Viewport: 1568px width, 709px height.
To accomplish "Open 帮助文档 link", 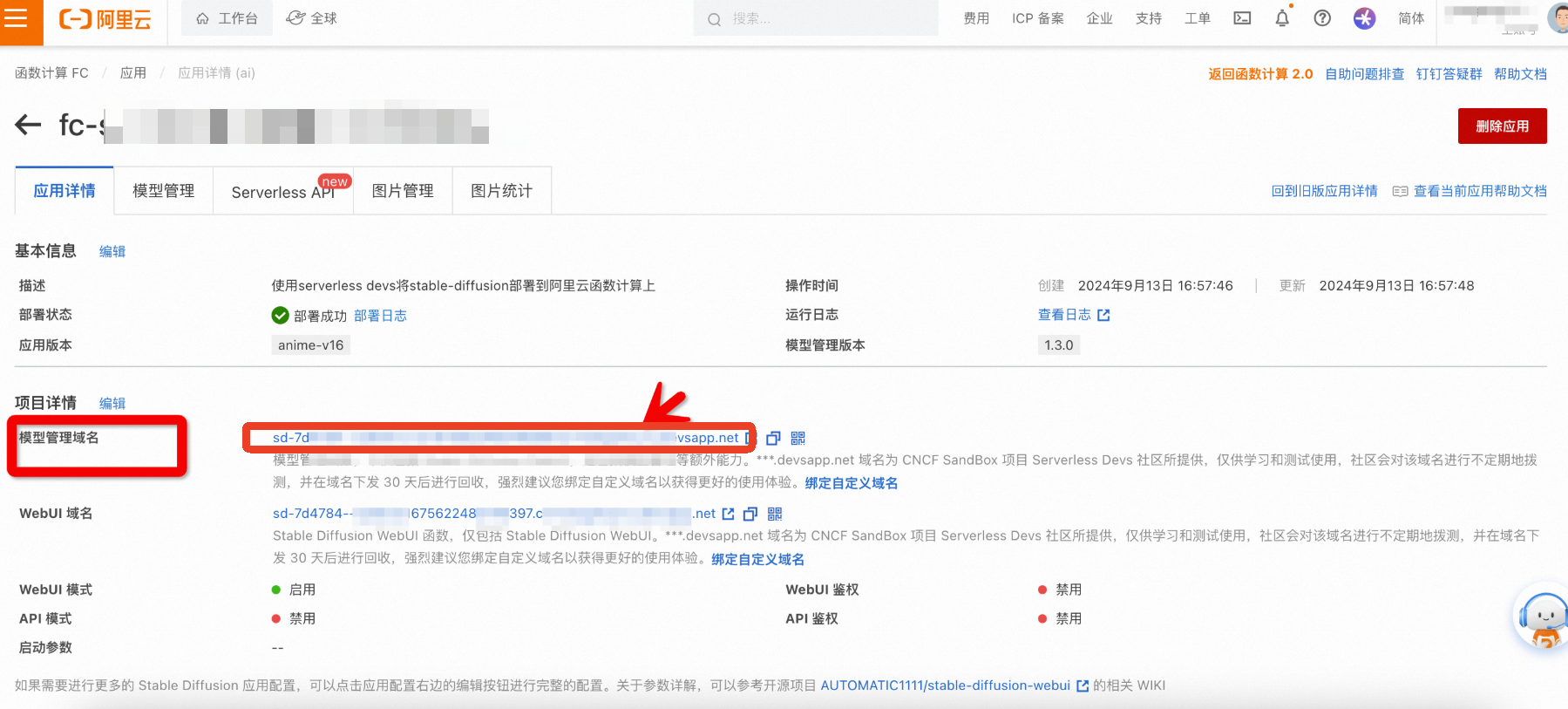I will [1520, 74].
